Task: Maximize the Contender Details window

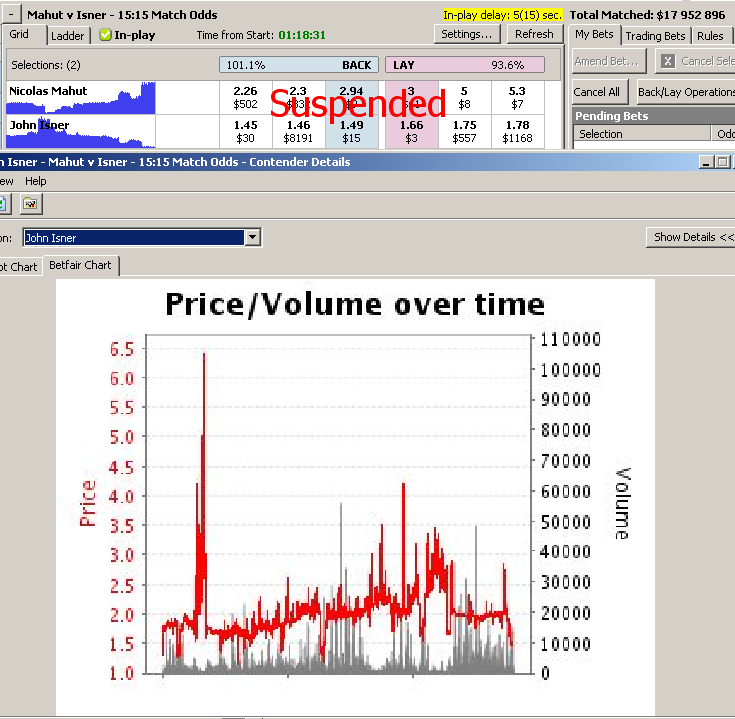Action: (x=723, y=162)
